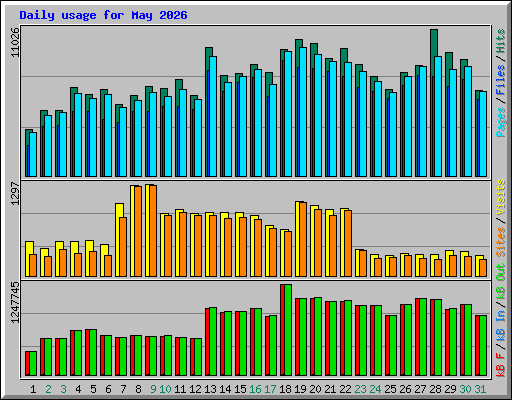Viewport: 512px width, 400px height.
Task: Click day 27 on the x-axis
Action: coord(420,389)
